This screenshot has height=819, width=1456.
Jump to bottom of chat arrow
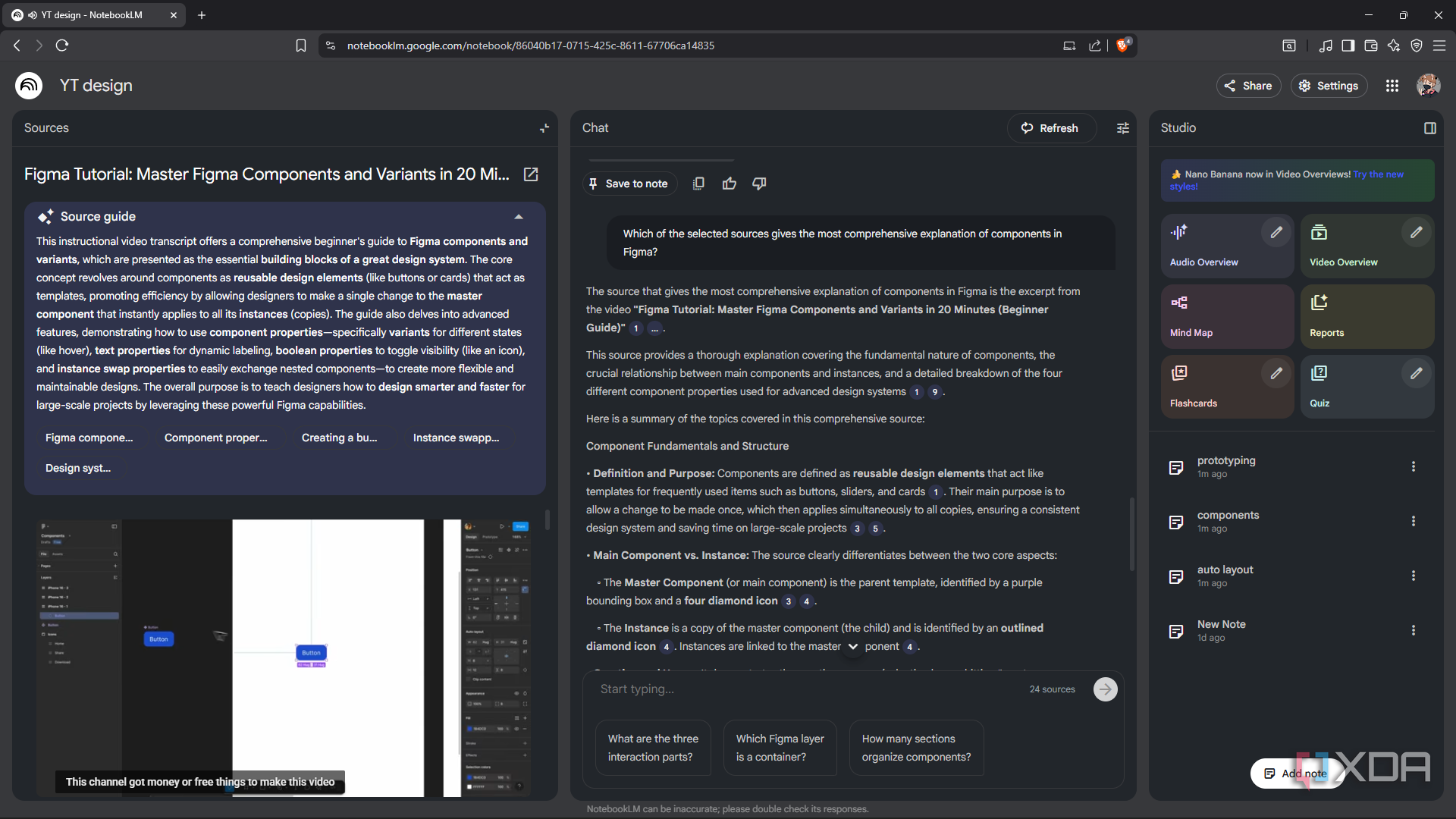point(853,647)
